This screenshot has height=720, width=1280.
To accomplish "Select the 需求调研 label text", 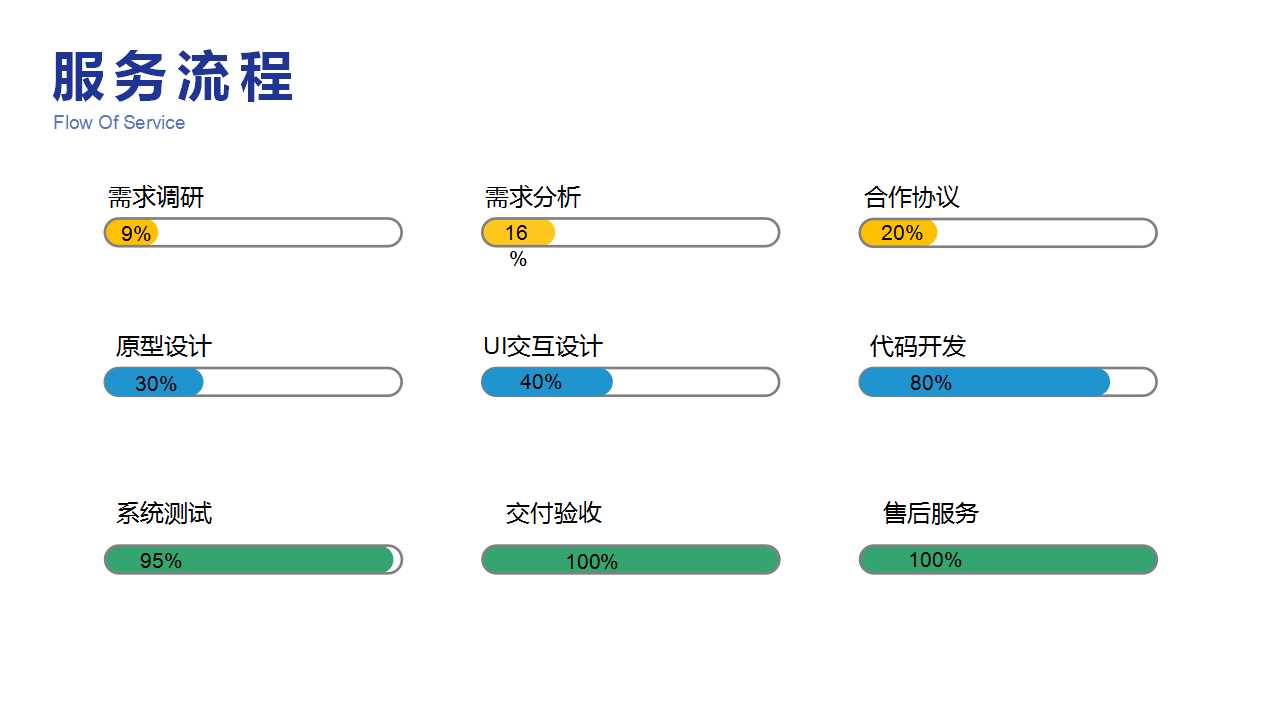I will (156, 197).
